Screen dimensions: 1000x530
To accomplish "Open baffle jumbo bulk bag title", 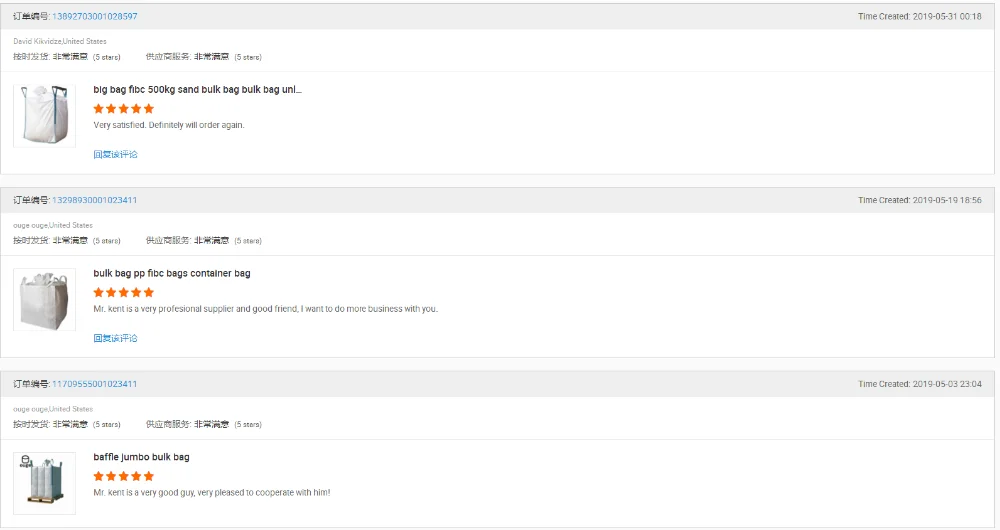I will click(x=141, y=457).
